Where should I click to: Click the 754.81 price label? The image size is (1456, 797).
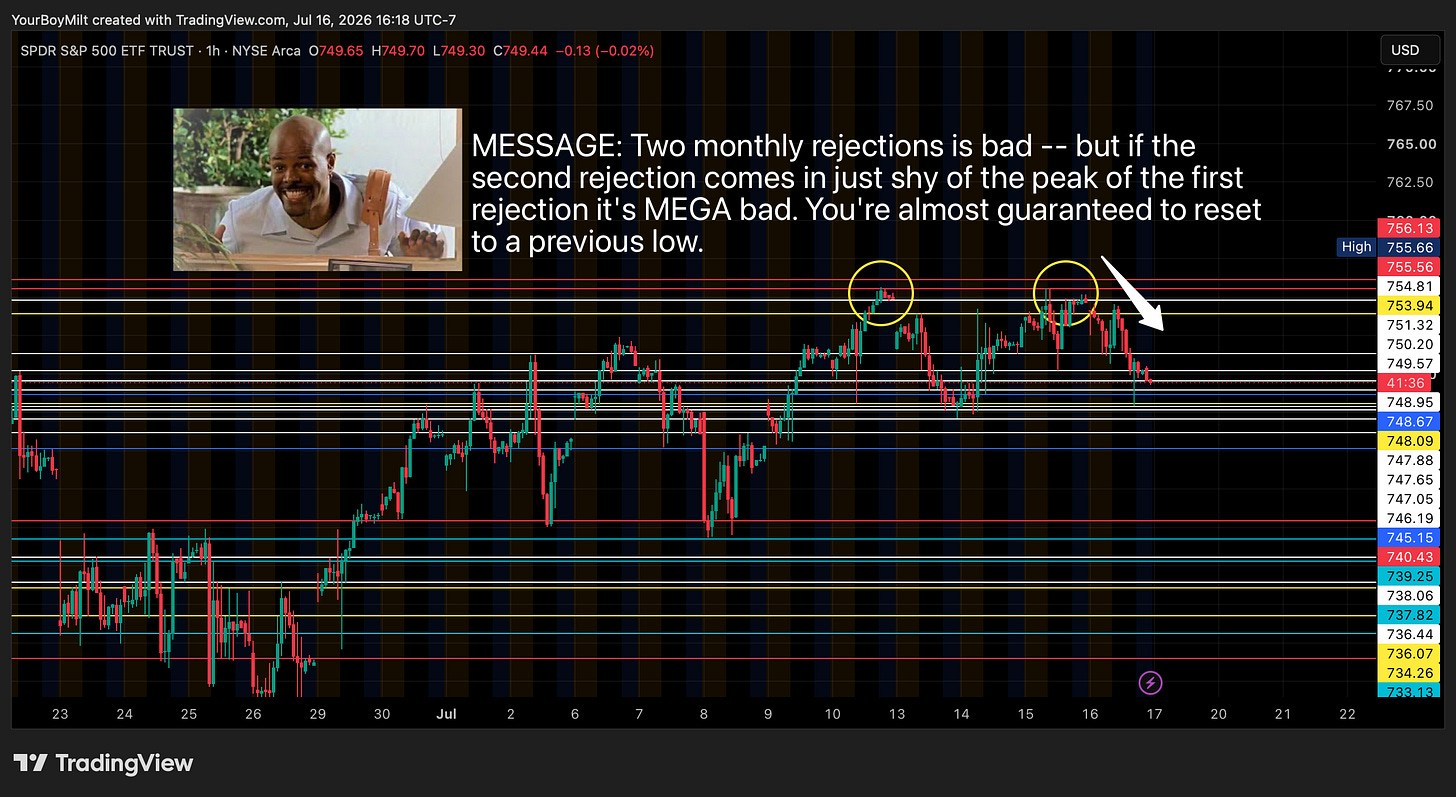[1410, 286]
